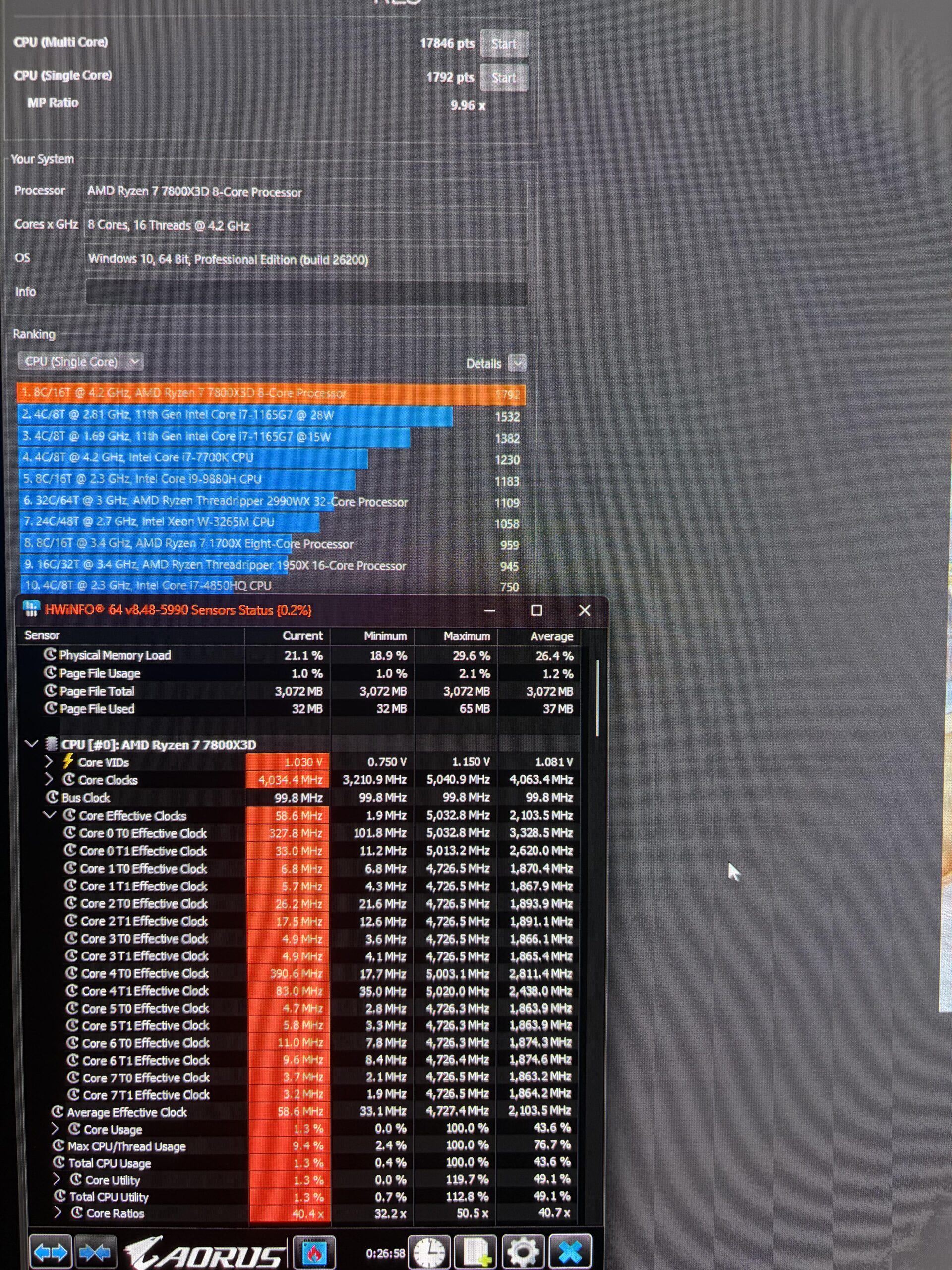Expand the Core Usage row
The width and height of the screenshot is (952, 1270).
coord(55,1129)
